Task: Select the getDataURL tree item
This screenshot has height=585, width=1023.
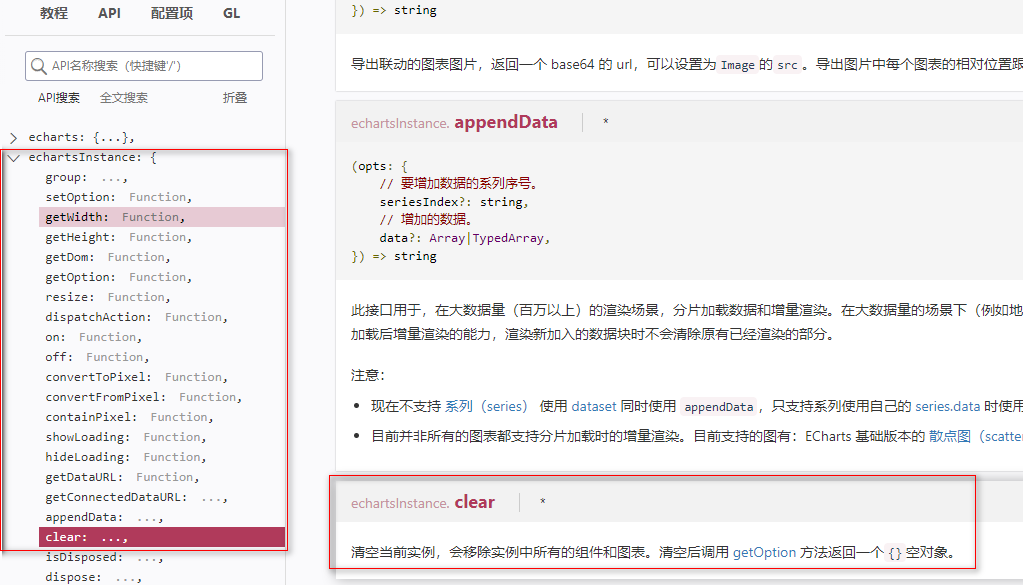Action: tap(162, 477)
